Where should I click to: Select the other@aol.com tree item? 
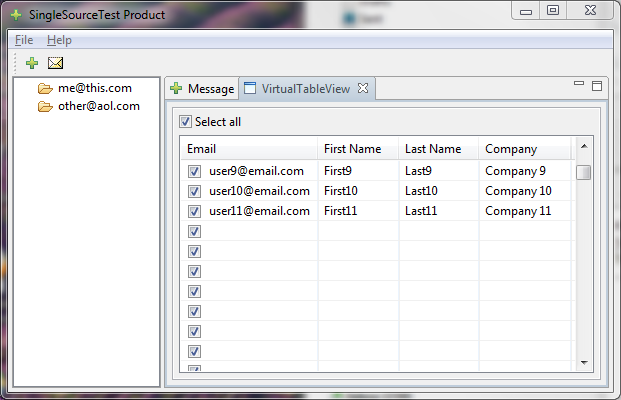[x=99, y=106]
